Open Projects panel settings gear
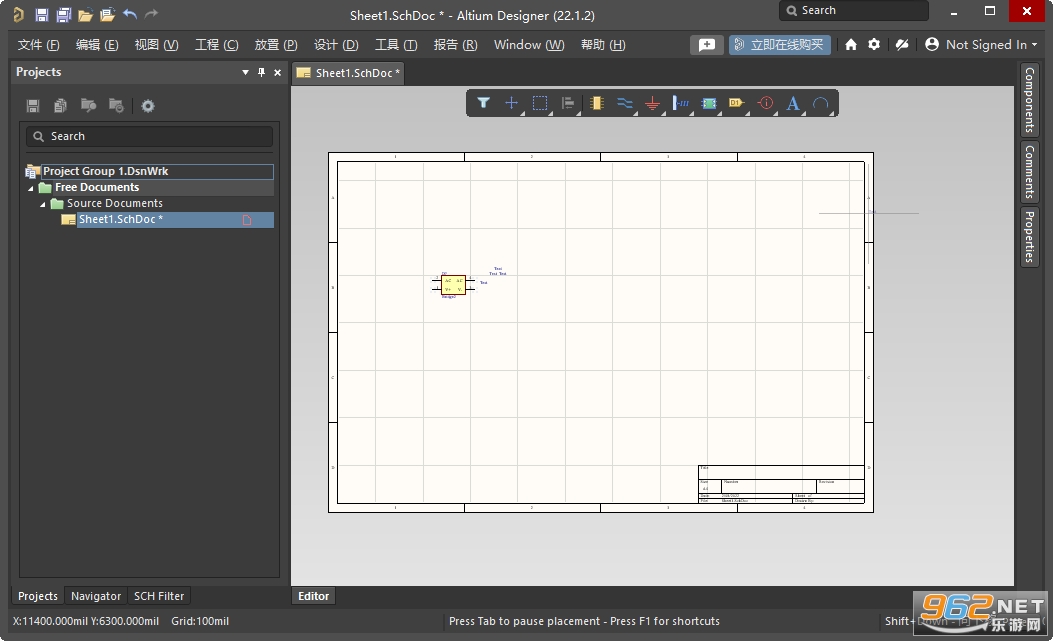1053x641 pixels. pyautogui.click(x=148, y=105)
